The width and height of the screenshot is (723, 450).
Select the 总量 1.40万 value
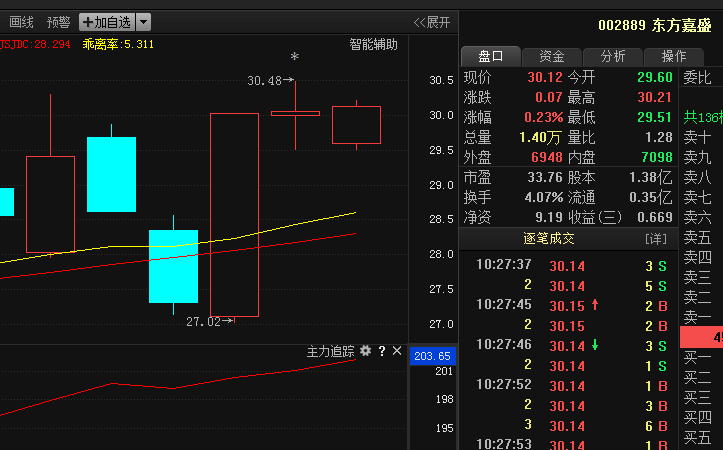click(540, 137)
